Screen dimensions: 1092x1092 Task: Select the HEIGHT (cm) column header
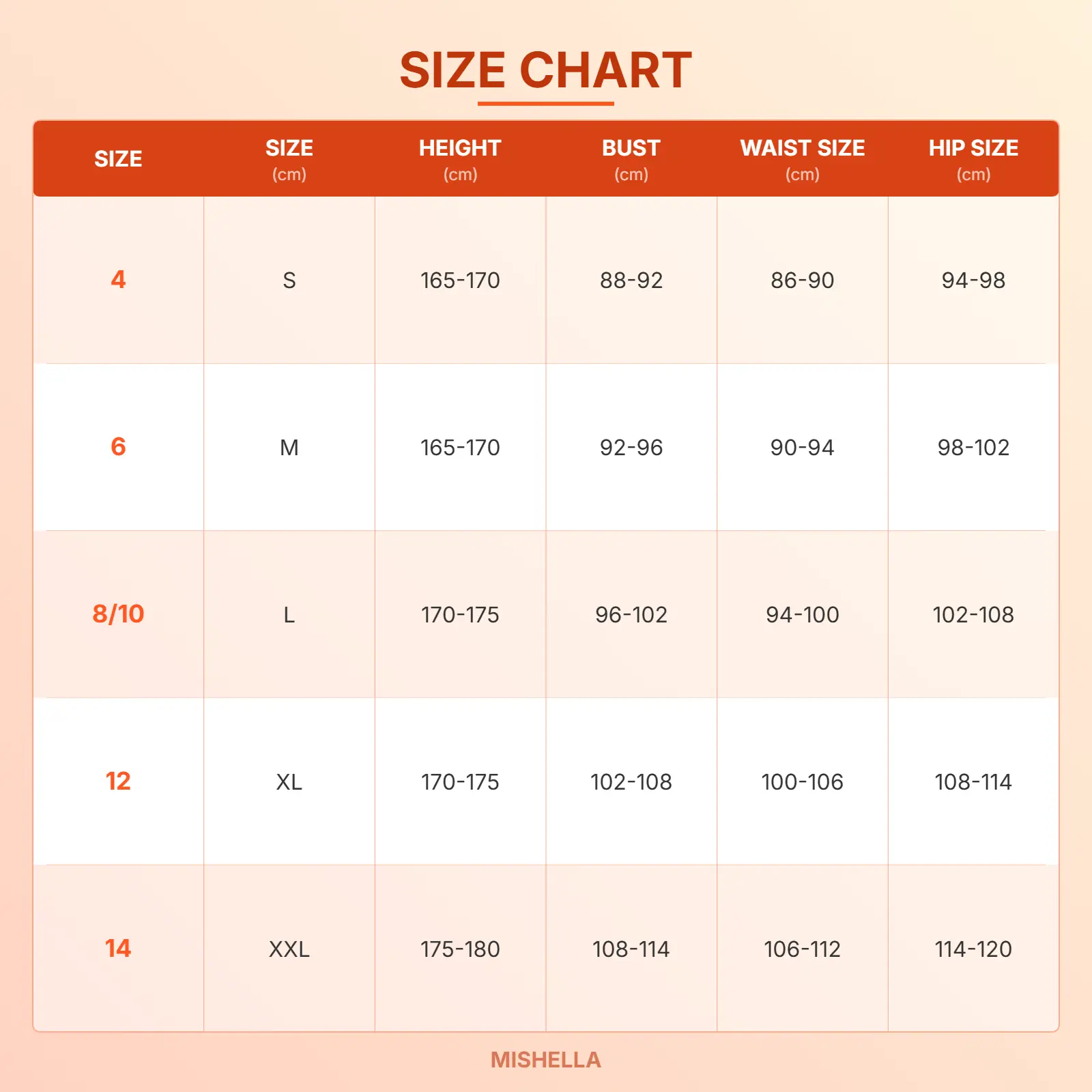460,158
